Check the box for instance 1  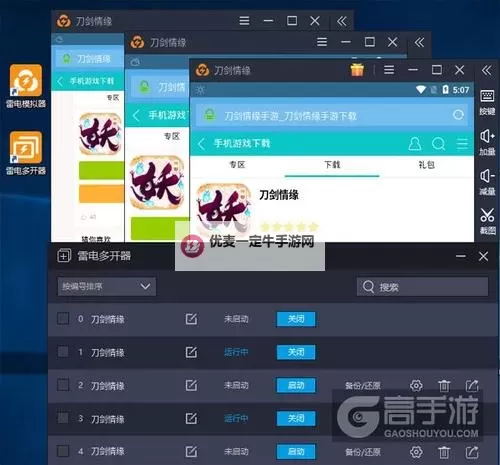click(63, 352)
